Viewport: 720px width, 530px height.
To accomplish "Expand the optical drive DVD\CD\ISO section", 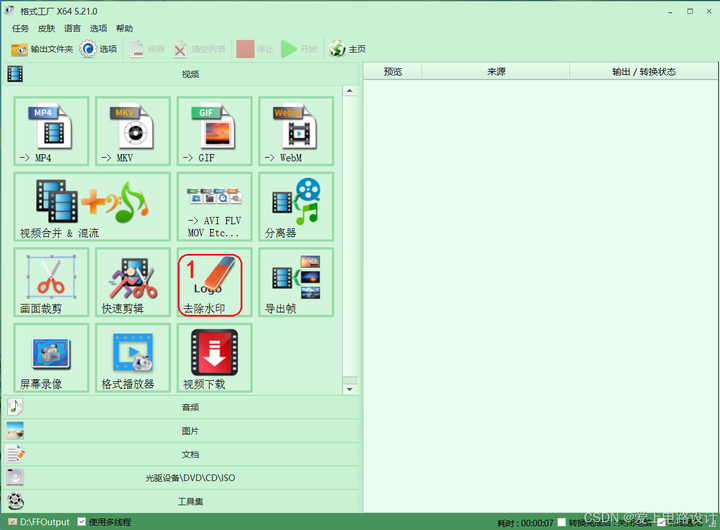I will click(x=181, y=478).
